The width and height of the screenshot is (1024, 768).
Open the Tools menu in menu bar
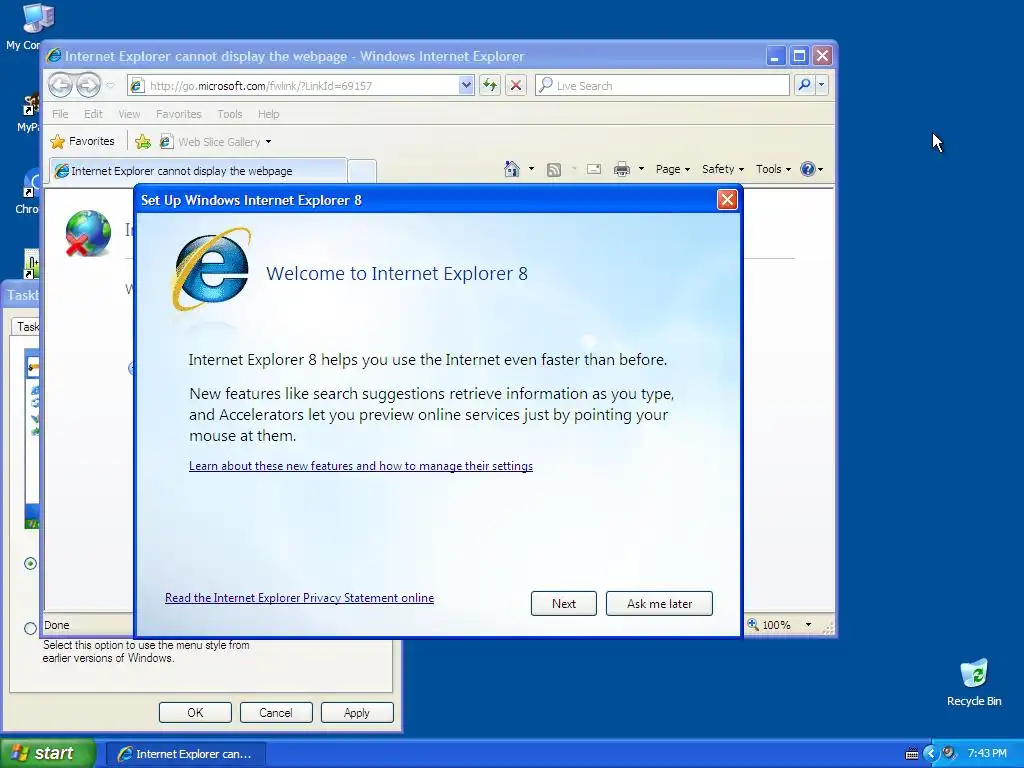[x=229, y=114]
